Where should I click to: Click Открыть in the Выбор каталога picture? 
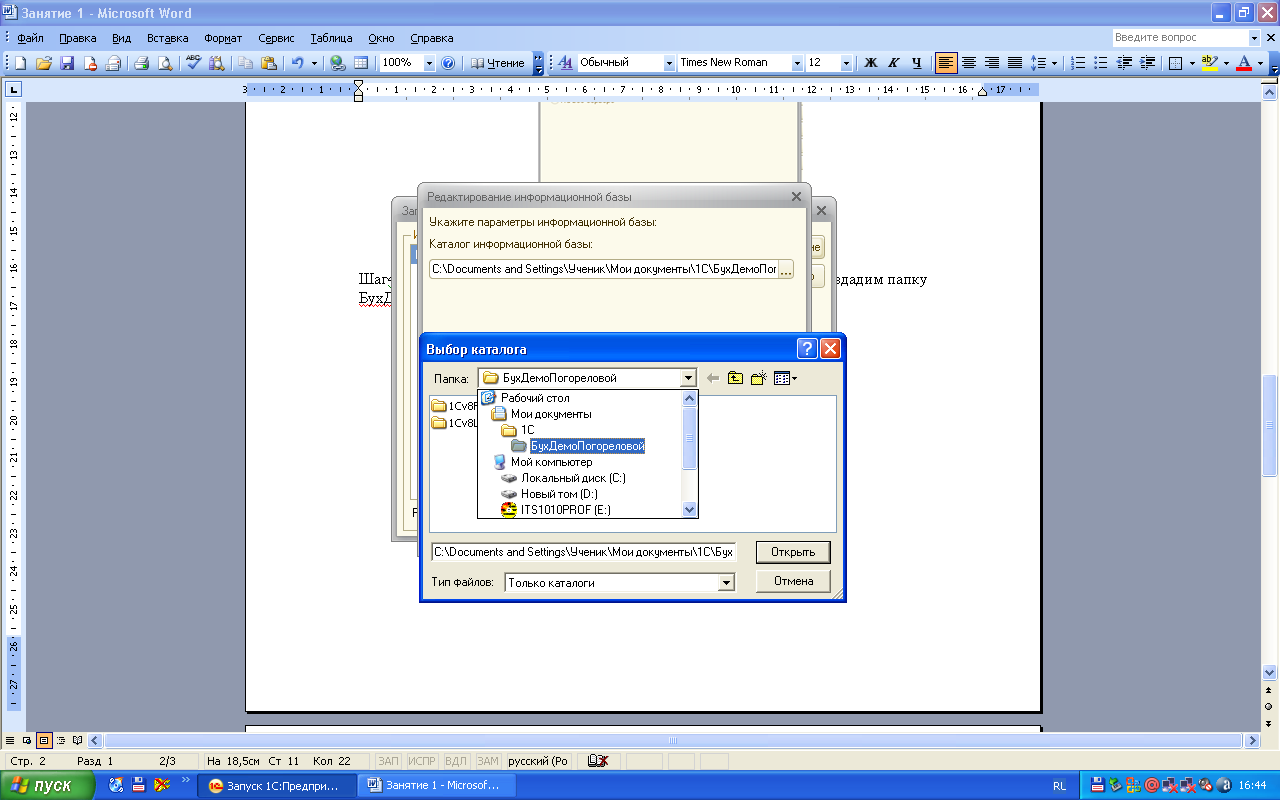tap(793, 552)
